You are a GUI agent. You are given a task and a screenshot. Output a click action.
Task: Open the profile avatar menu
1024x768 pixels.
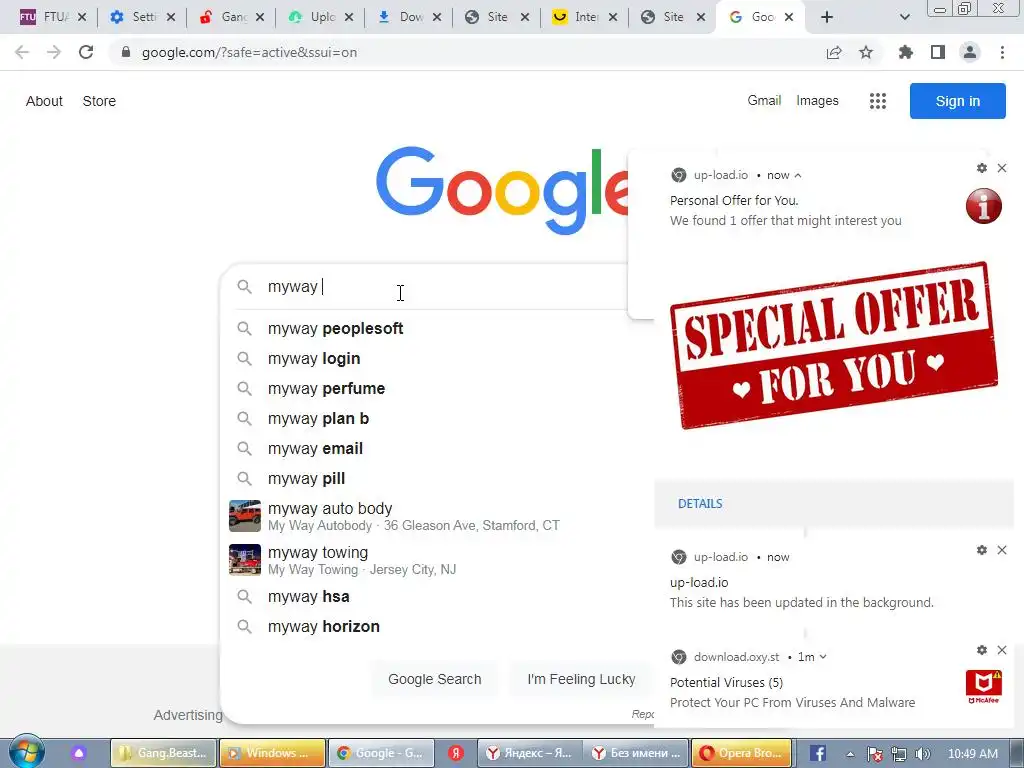[x=970, y=52]
